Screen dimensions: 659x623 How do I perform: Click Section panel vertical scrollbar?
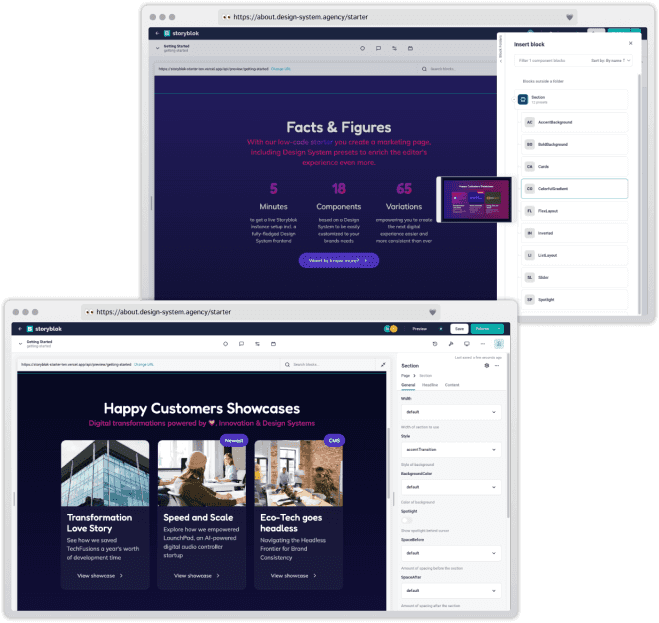(508, 435)
